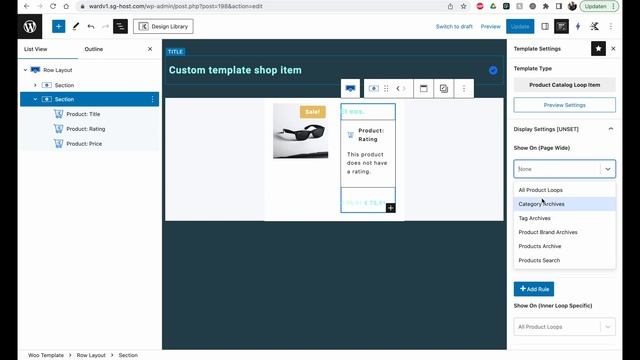The image size is (640, 360).
Task: Select parent Row Layout block toolbar button
Action: 350,89
